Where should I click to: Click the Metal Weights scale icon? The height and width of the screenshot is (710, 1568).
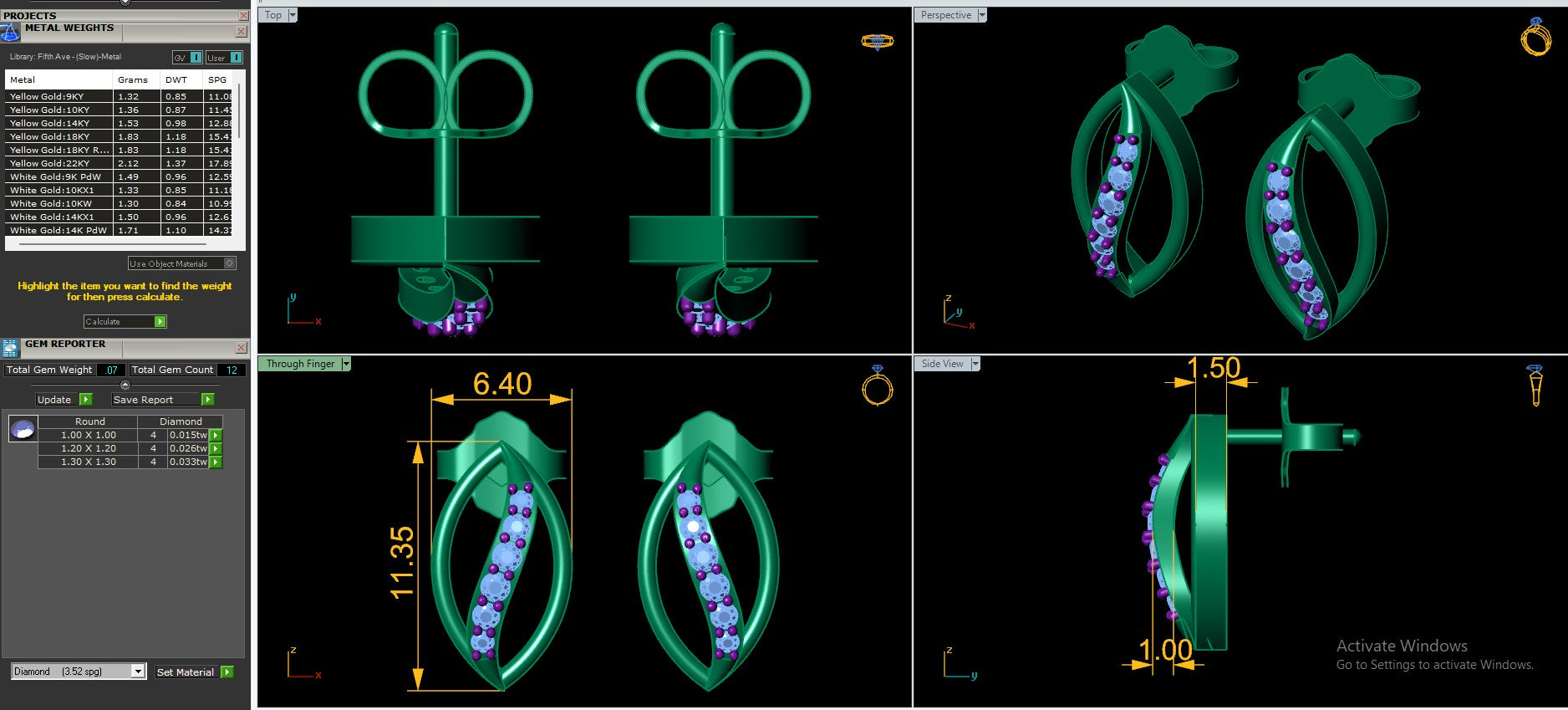click(x=10, y=32)
